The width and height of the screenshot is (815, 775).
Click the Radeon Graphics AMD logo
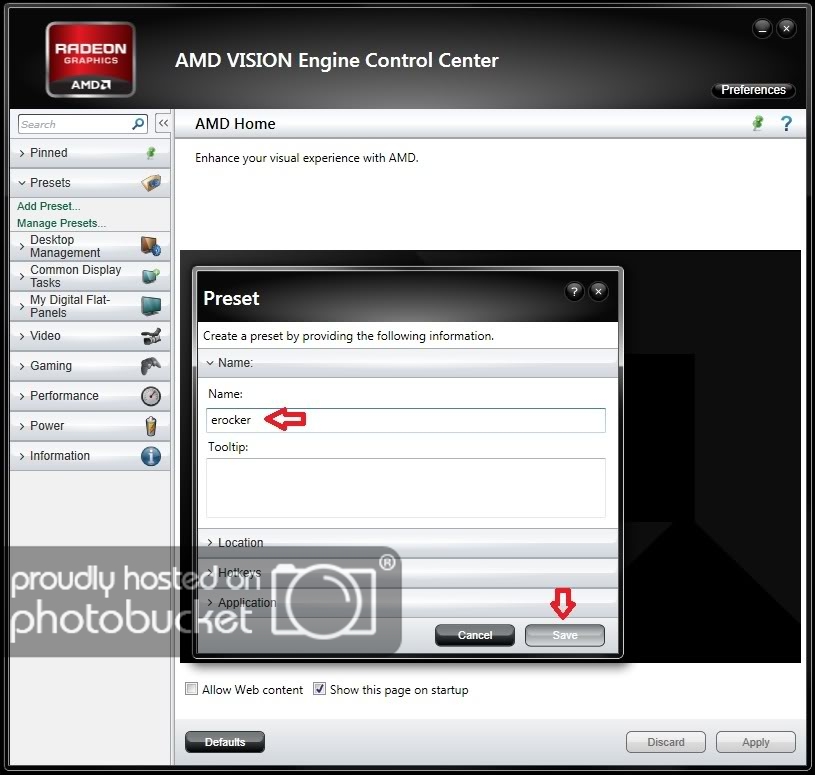coord(90,59)
